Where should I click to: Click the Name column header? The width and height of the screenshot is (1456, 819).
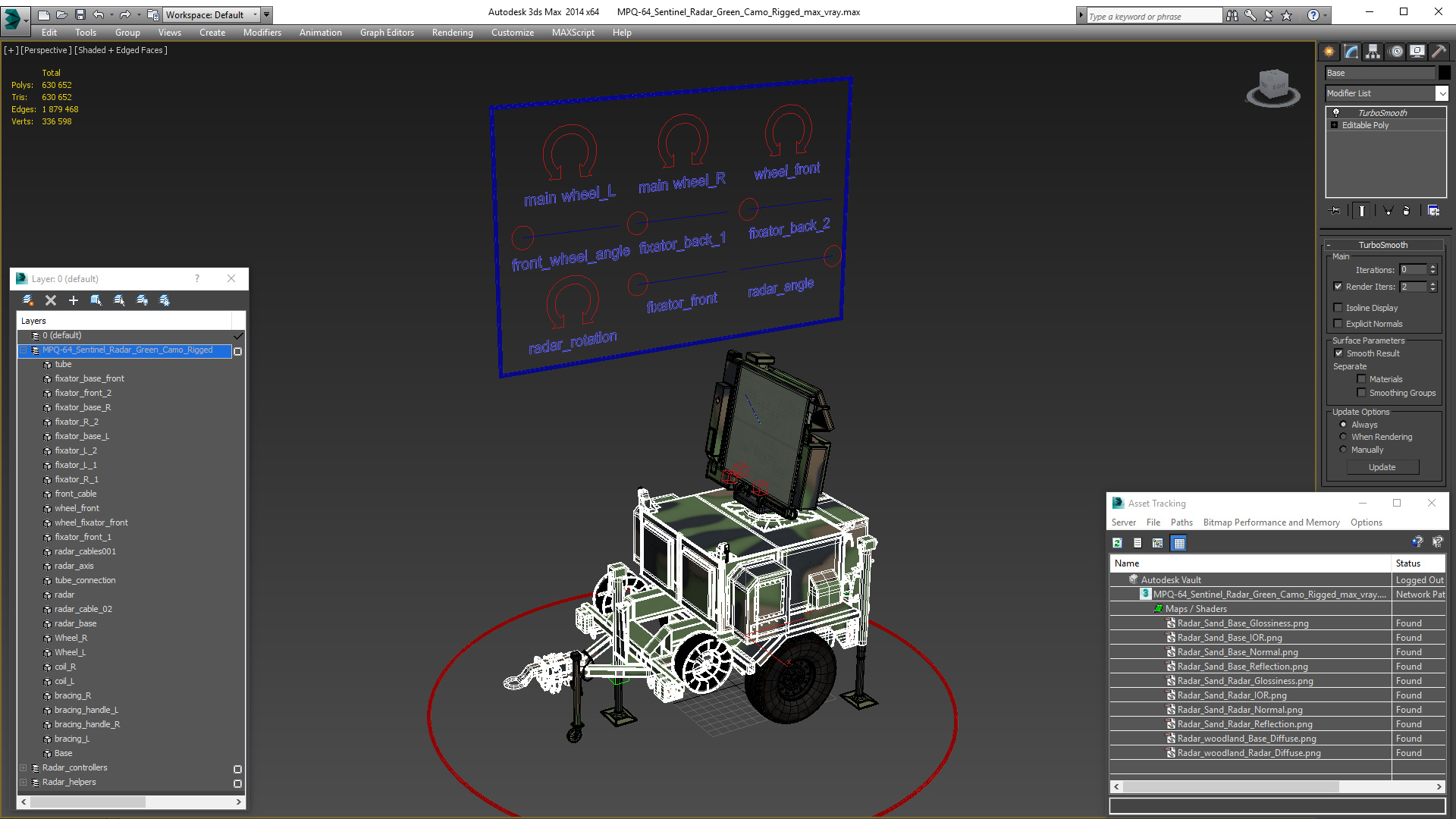coord(1251,563)
